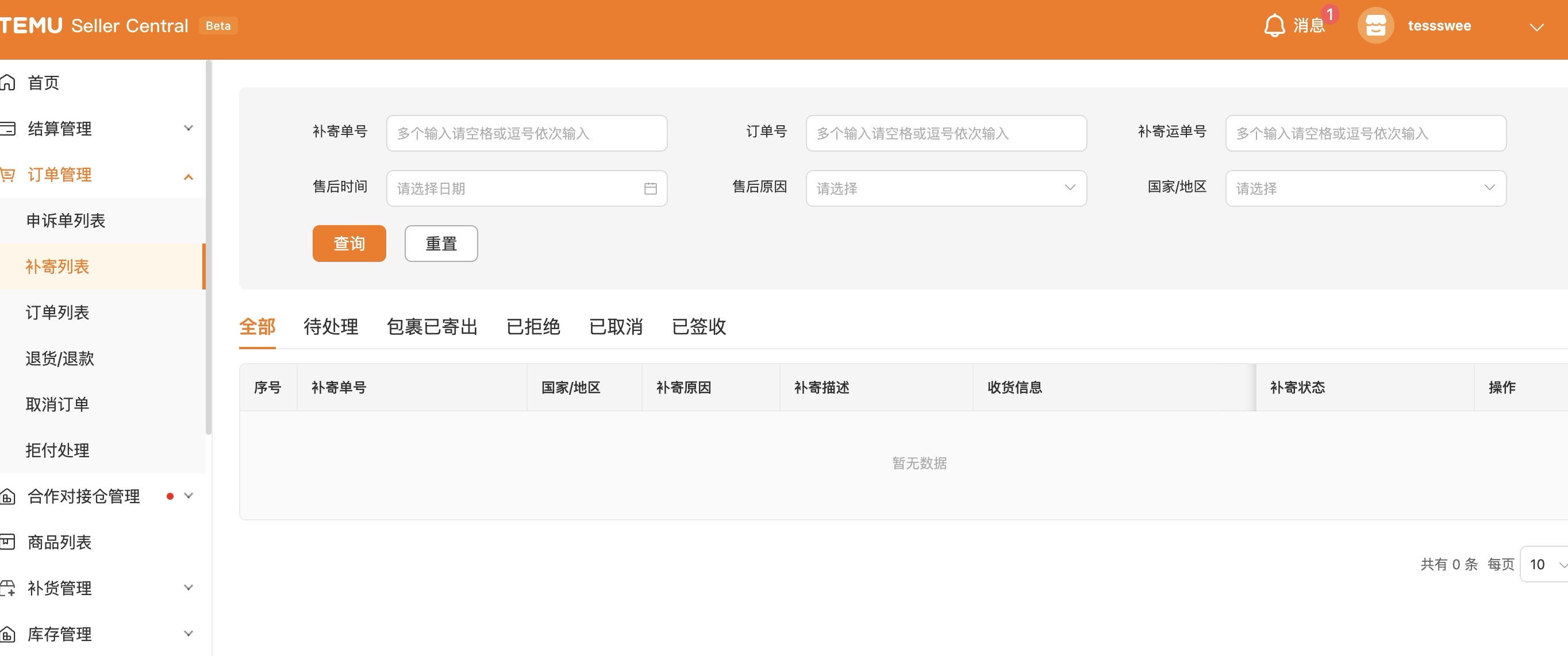This screenshot has width=1568, height=656.
Task: Change the per-page count from 10
Action: click(x=1540, y=564)
